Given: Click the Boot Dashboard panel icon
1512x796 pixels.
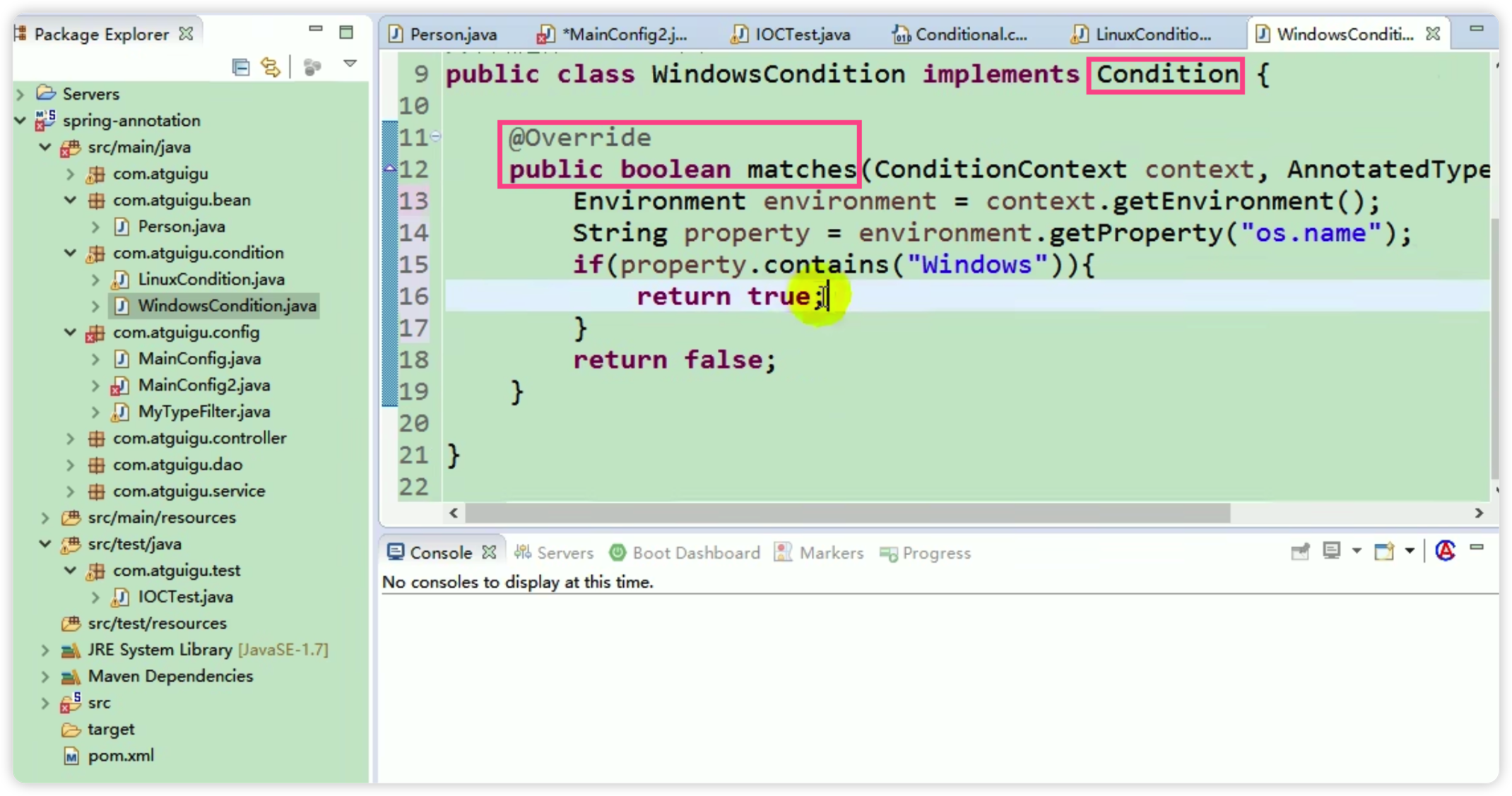Looking at the screenshot, I should pos(618,552).
